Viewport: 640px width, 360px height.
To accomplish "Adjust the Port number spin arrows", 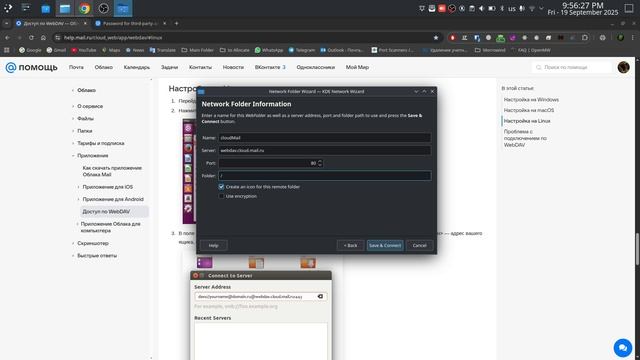I will [x=320, y=163].
